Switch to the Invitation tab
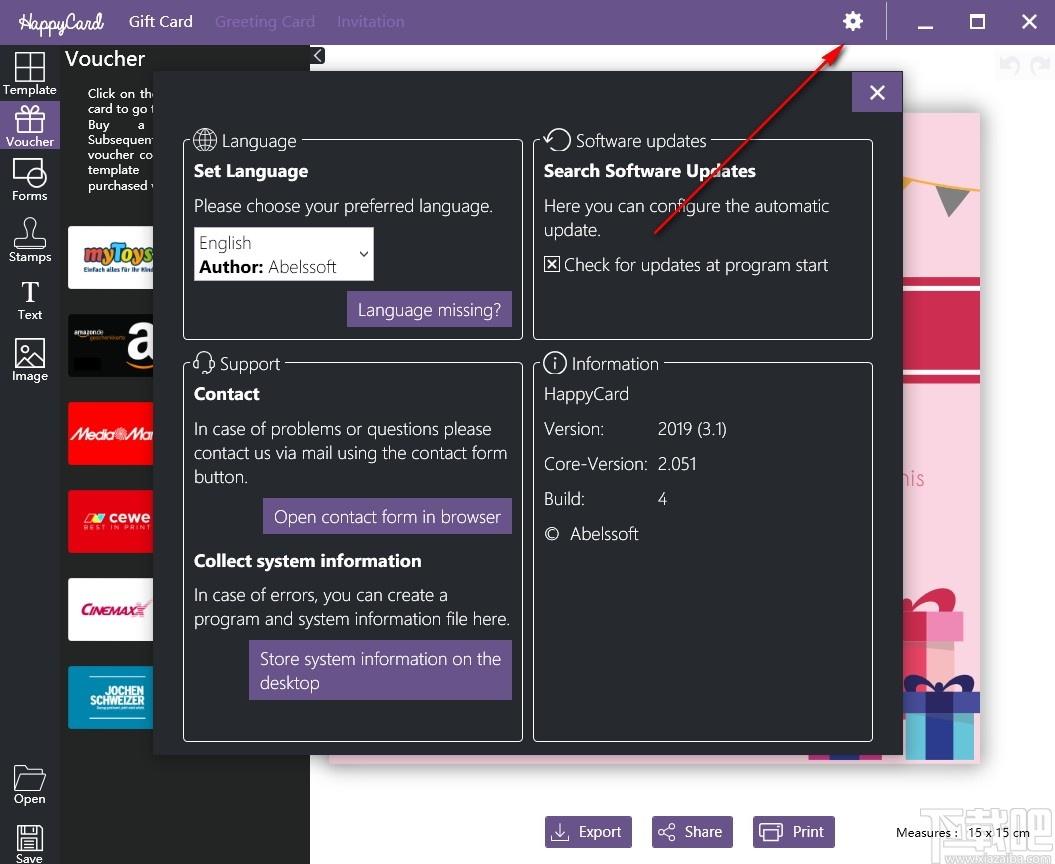 click(x=370, y=22)
